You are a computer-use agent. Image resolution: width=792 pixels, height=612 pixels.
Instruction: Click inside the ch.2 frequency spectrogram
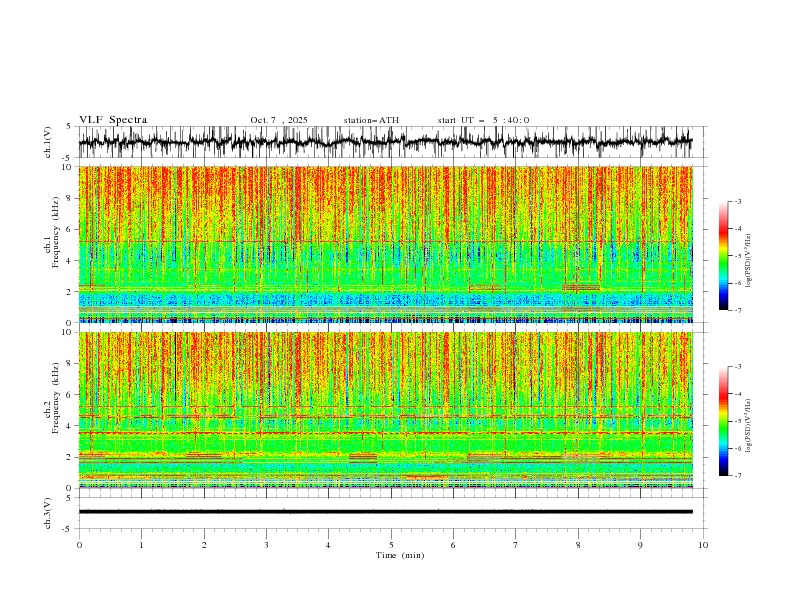(386, 410)
